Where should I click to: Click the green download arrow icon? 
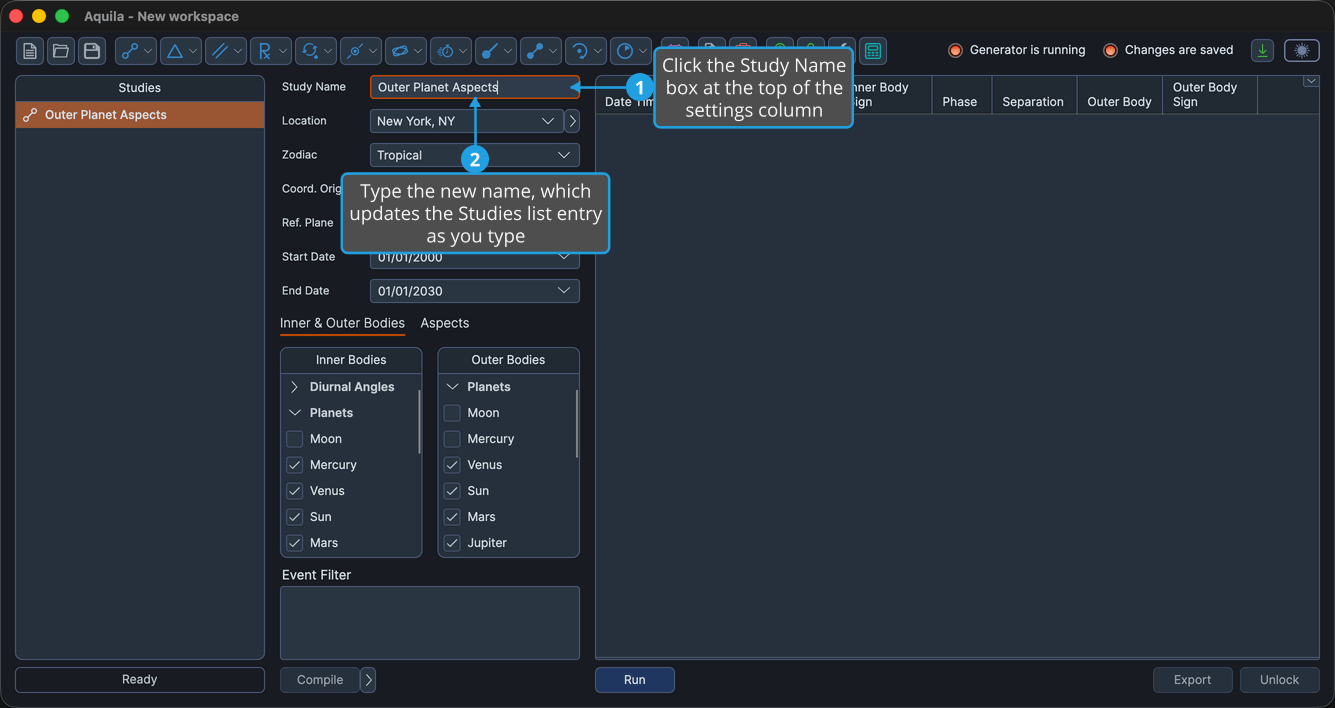click(1263, 51)
